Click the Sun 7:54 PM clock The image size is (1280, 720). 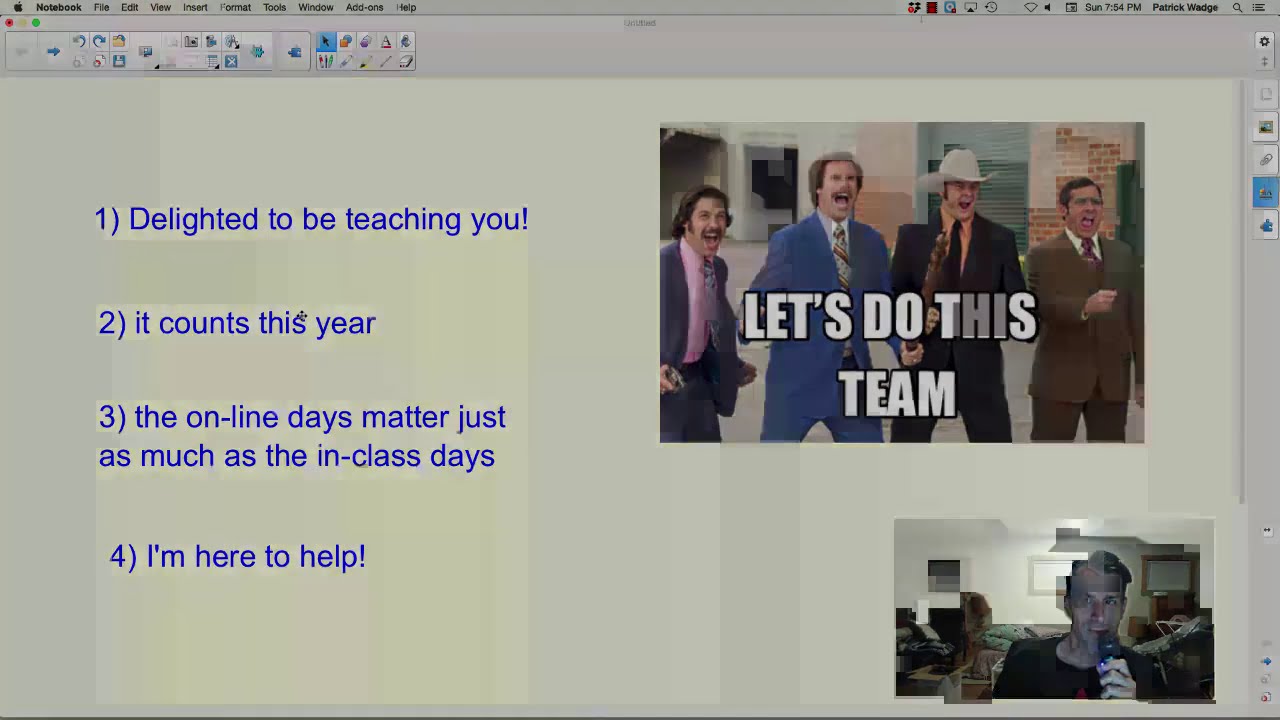[1112, 7]
